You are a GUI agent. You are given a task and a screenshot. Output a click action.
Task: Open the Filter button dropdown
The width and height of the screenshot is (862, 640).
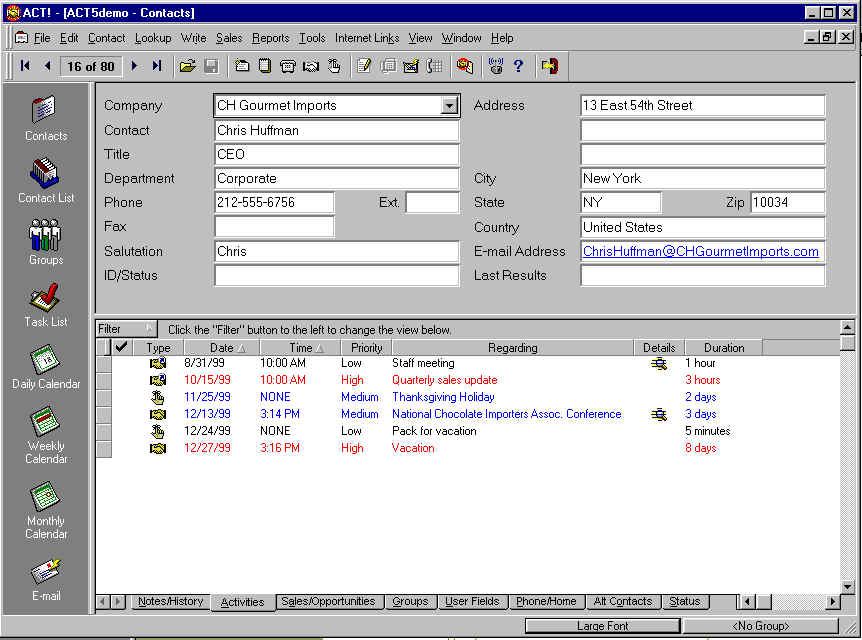pyautogui.click(x=126, y=329)
